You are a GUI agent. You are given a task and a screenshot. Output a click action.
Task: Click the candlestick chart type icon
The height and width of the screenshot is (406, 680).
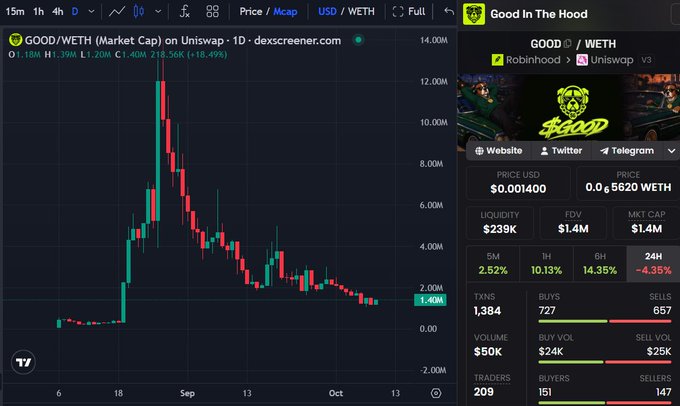point(139,12)
